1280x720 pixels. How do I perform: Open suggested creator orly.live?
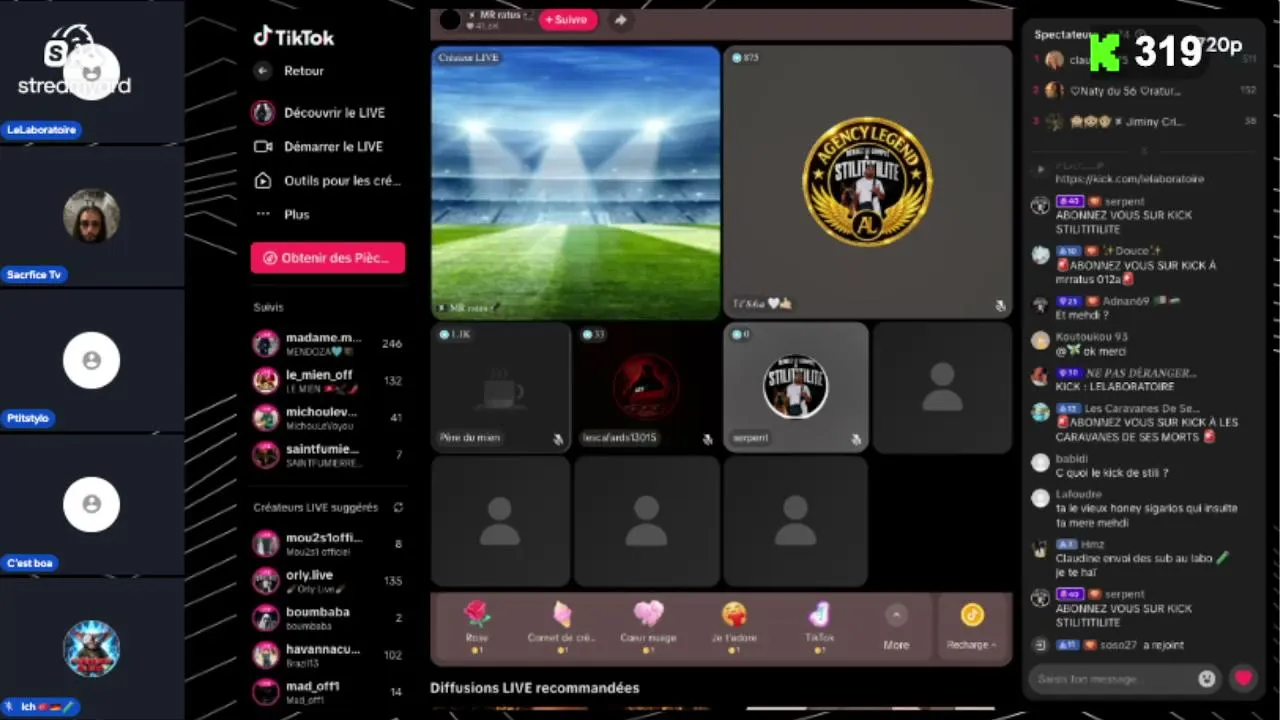328,581
